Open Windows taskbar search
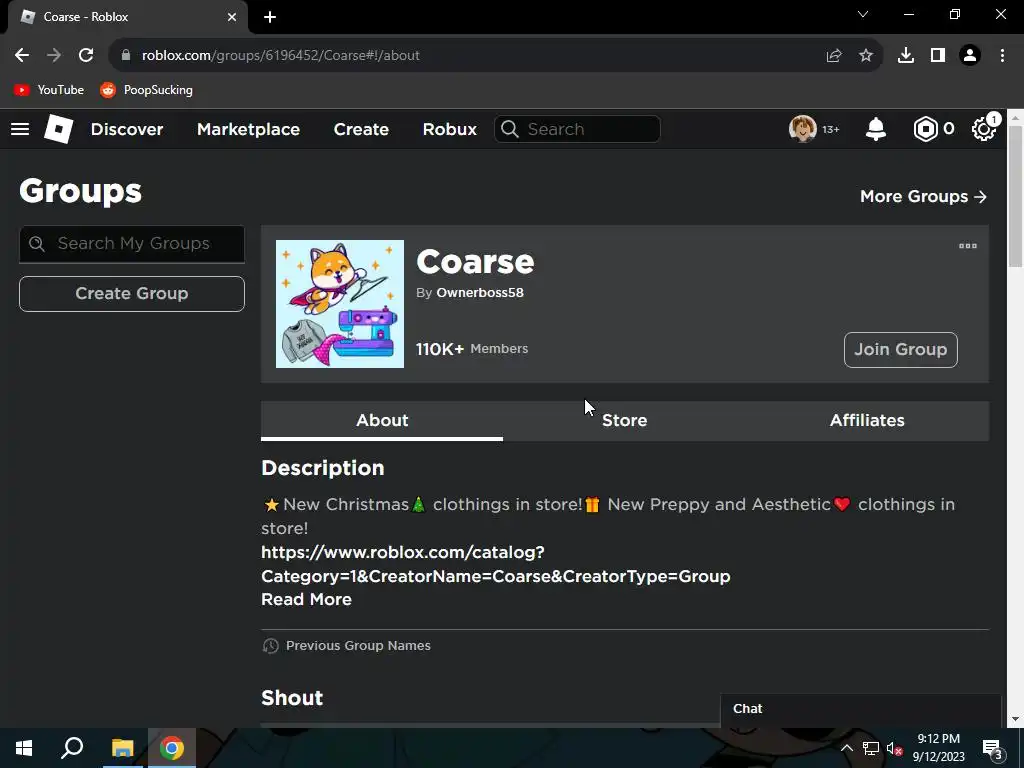 tap(72, 748)
